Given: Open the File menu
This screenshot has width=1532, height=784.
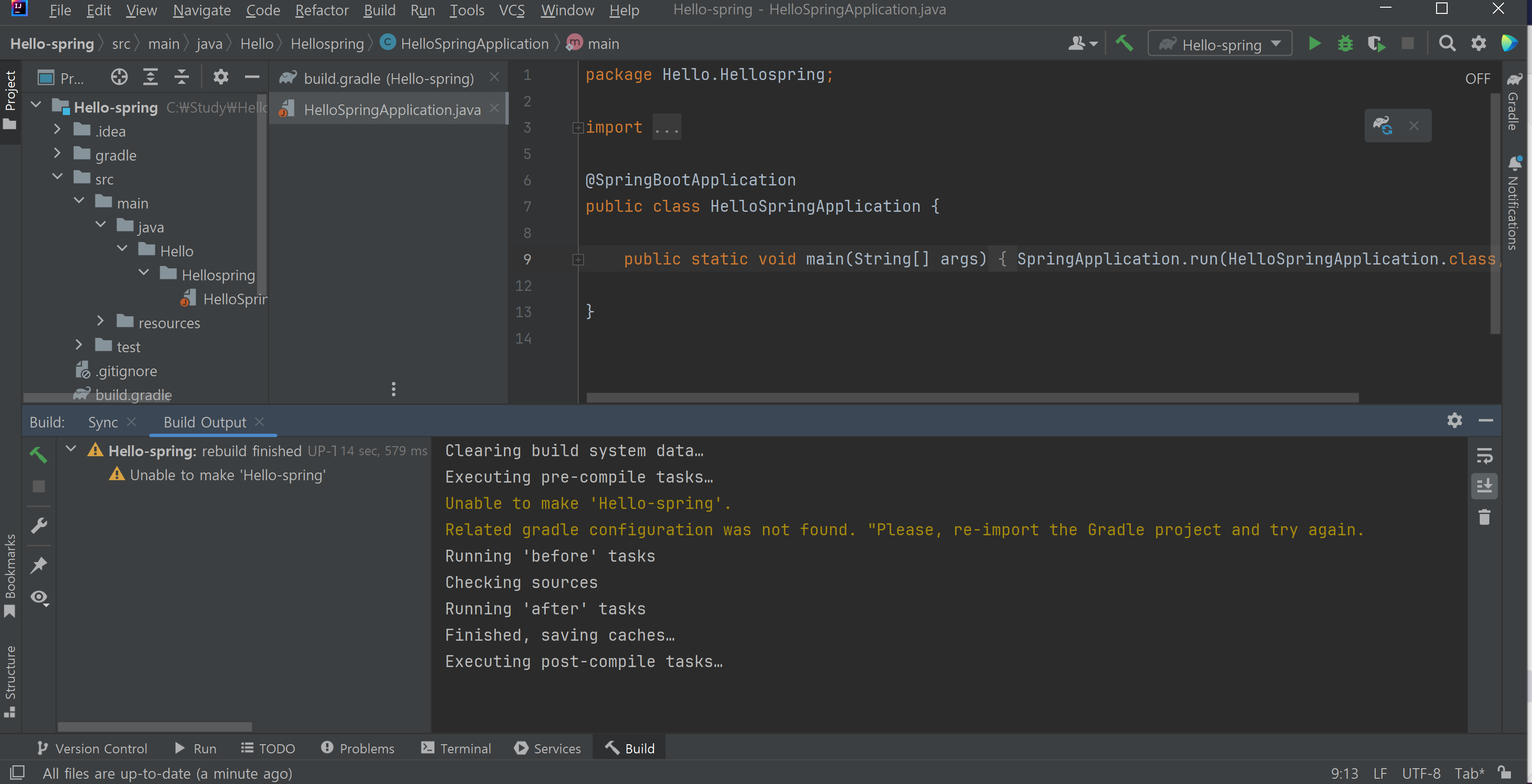Looking at the screenshot, I should point(60,10).
